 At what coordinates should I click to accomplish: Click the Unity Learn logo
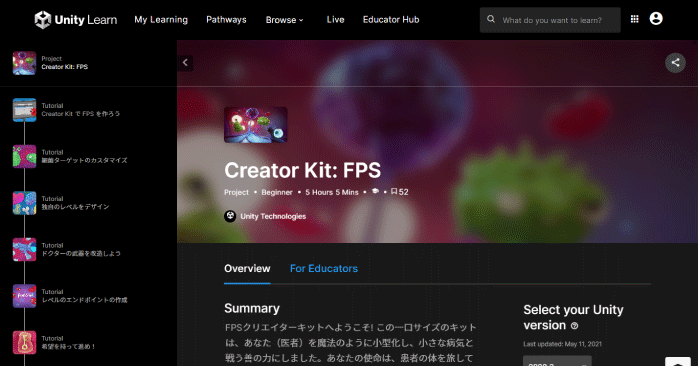pos(76,20)
